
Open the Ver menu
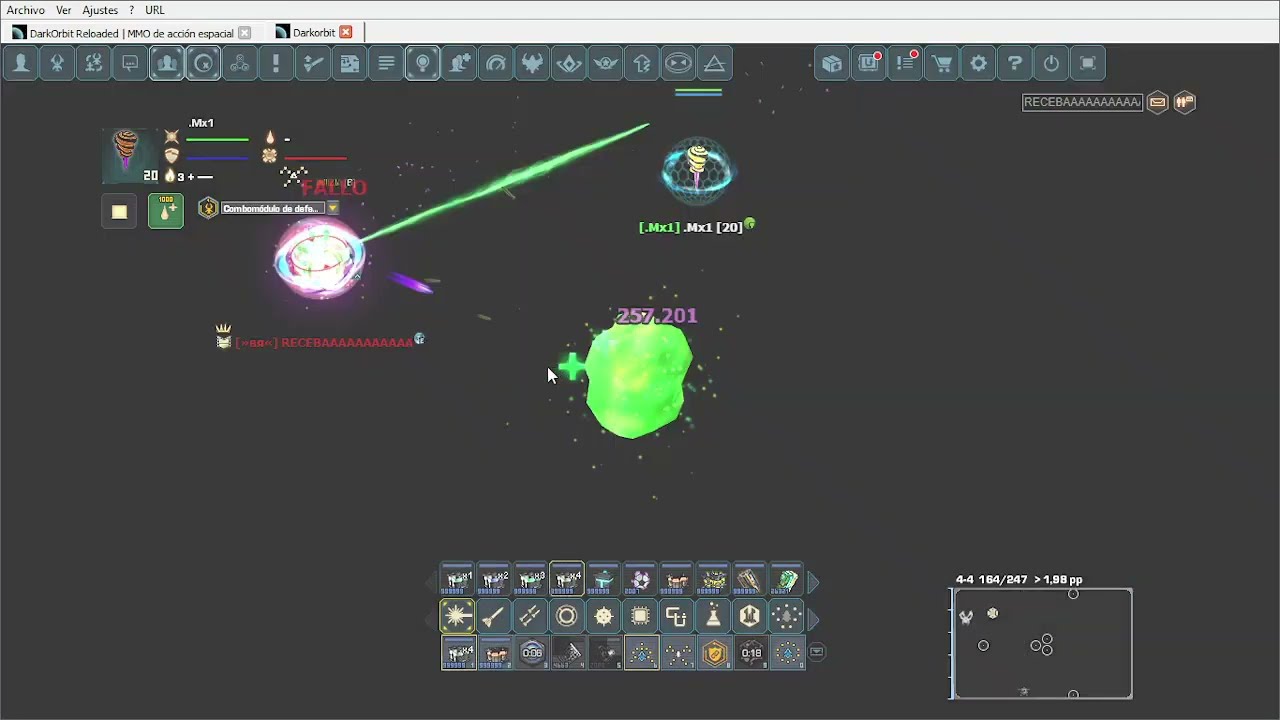[63, 10]
